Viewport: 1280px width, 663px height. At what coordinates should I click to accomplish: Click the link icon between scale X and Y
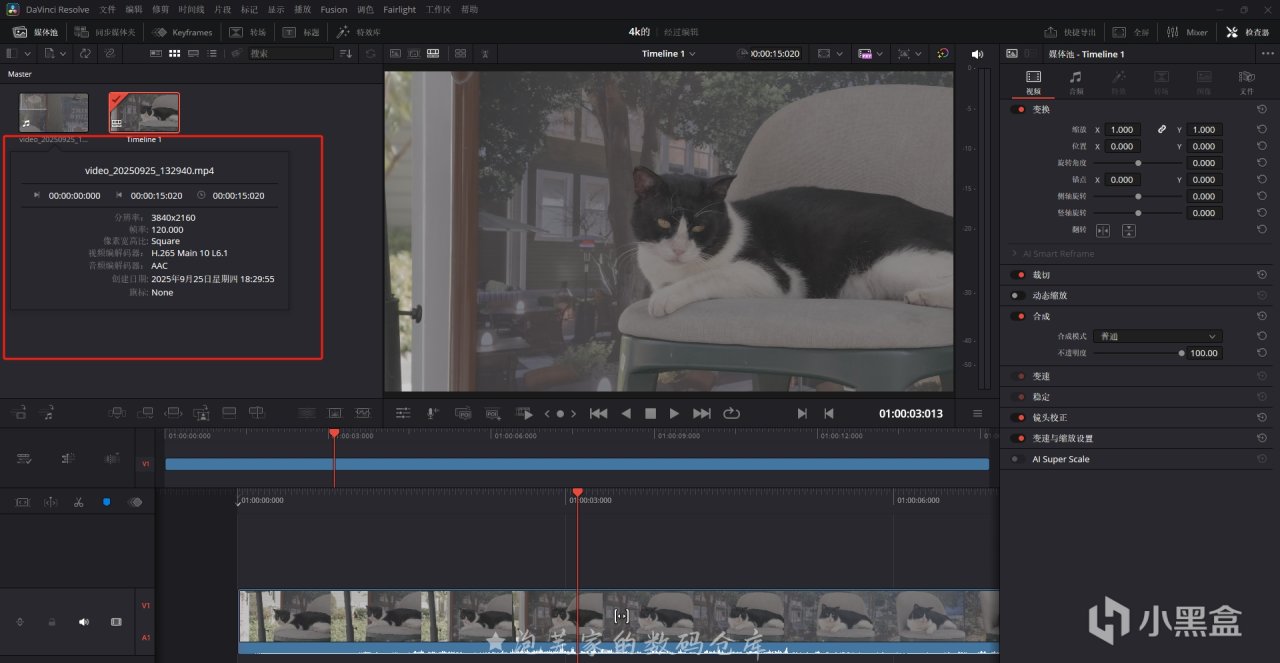point(1162,129)
